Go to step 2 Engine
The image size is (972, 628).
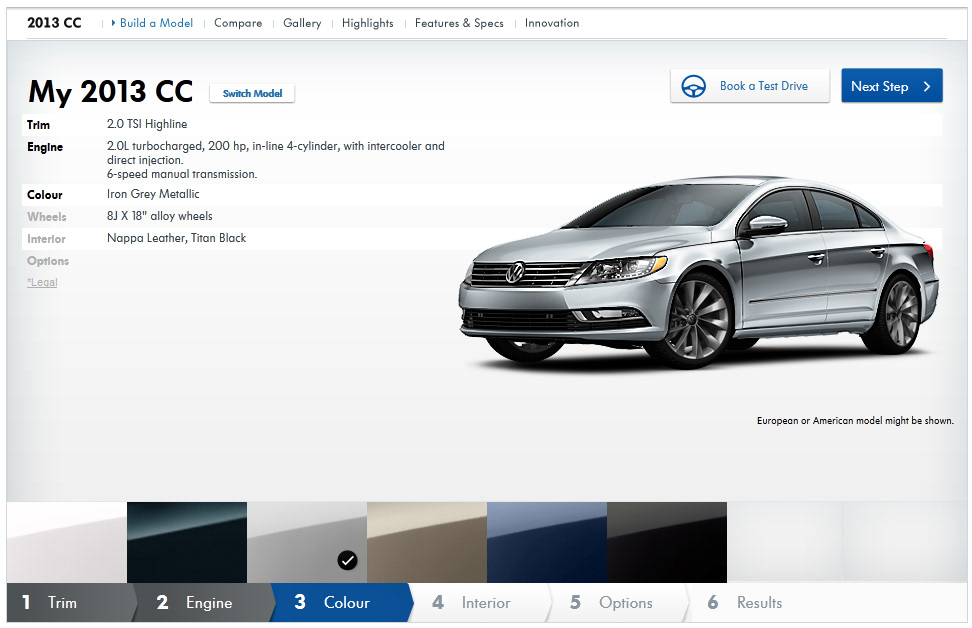[205, 603]
